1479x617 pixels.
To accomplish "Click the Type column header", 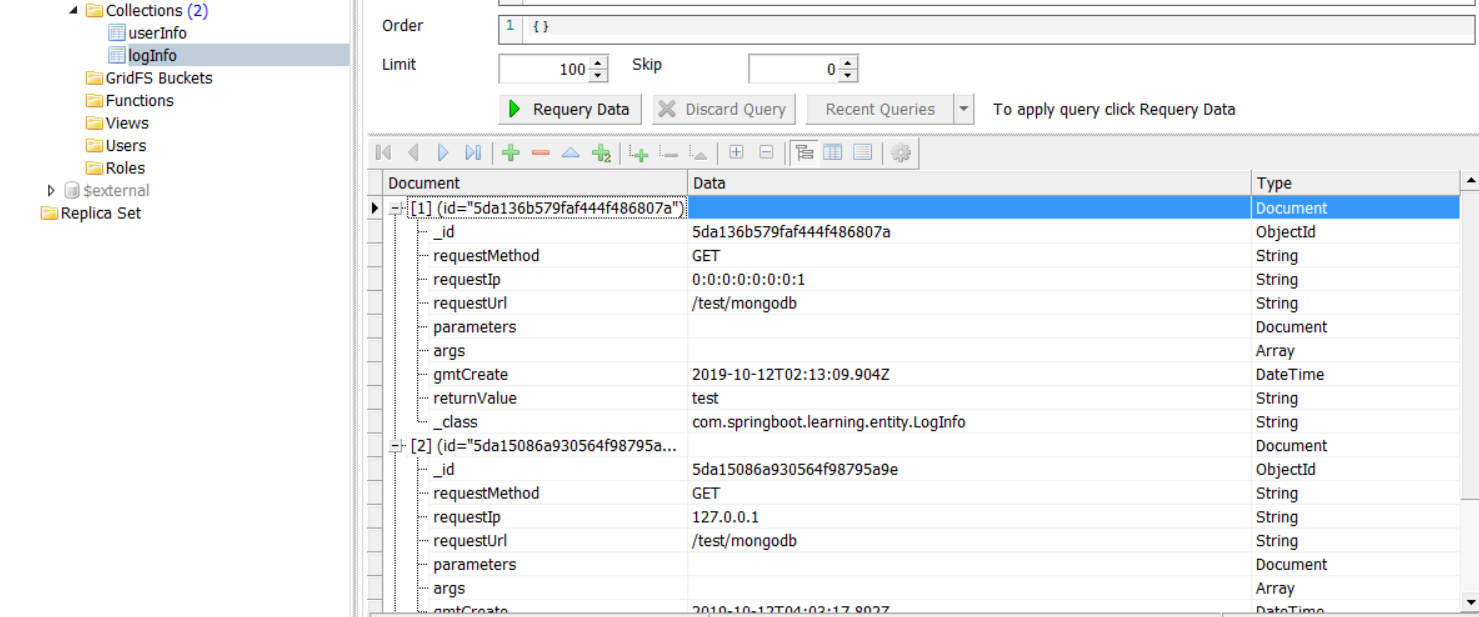I will (1355, 183).
